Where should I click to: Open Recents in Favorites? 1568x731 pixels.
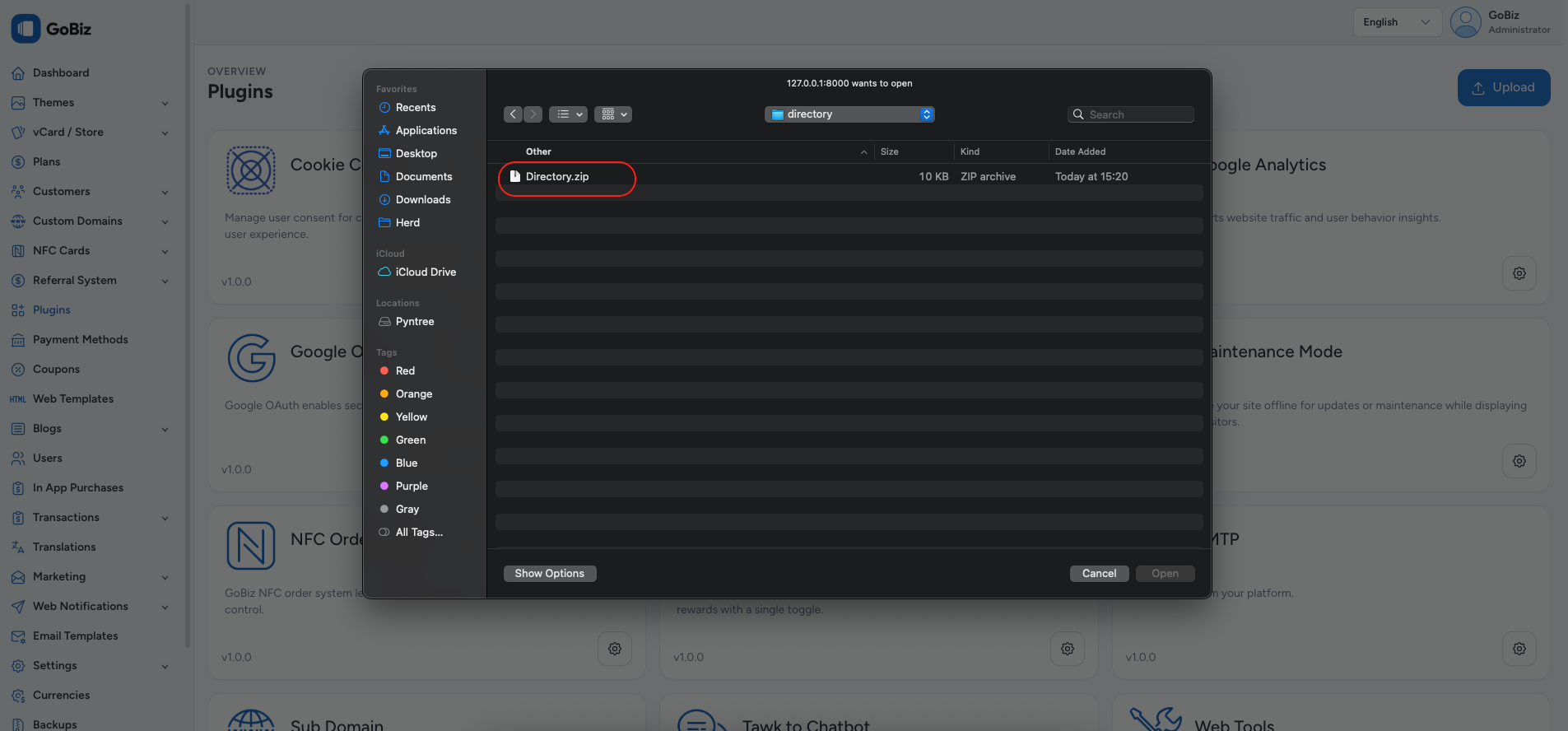pyautogui.click(x=416, y=108)
